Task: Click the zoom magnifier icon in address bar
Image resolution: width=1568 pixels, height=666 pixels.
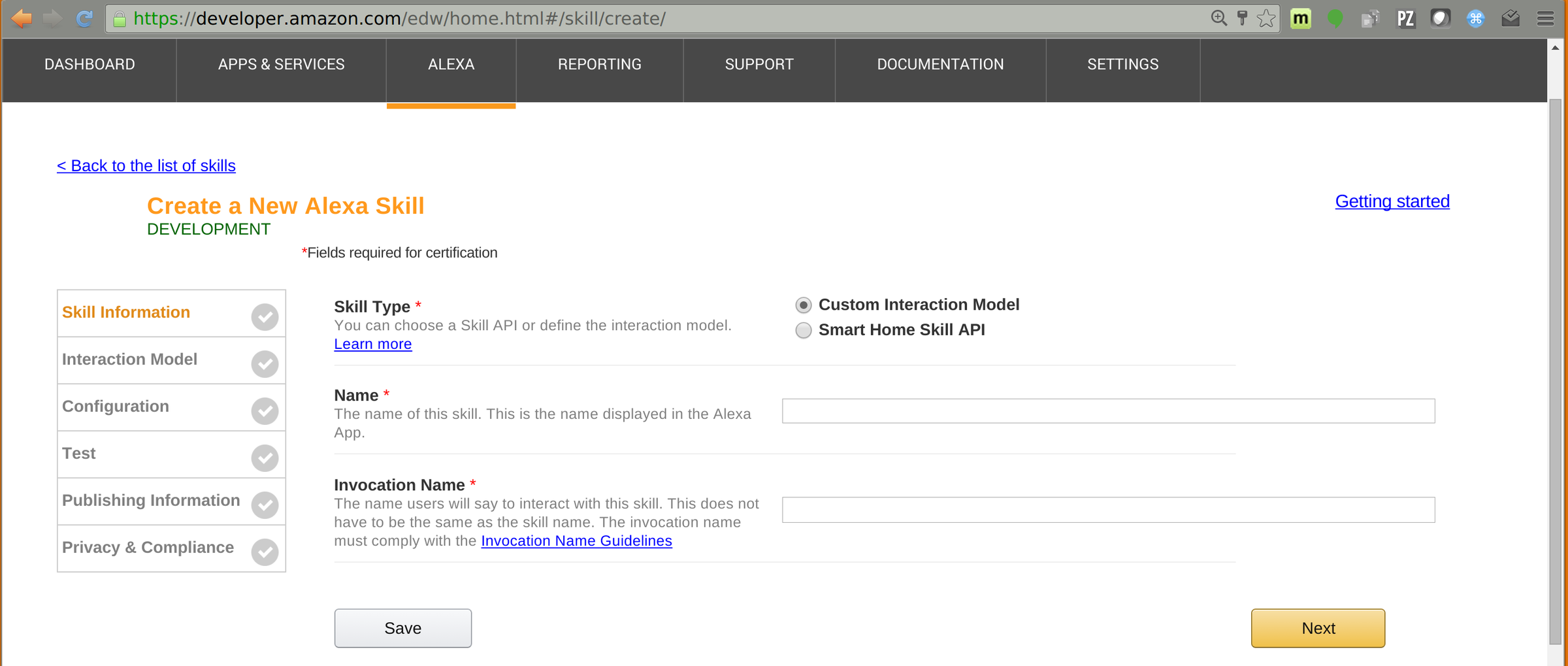Action: (x=1218, y=18)
